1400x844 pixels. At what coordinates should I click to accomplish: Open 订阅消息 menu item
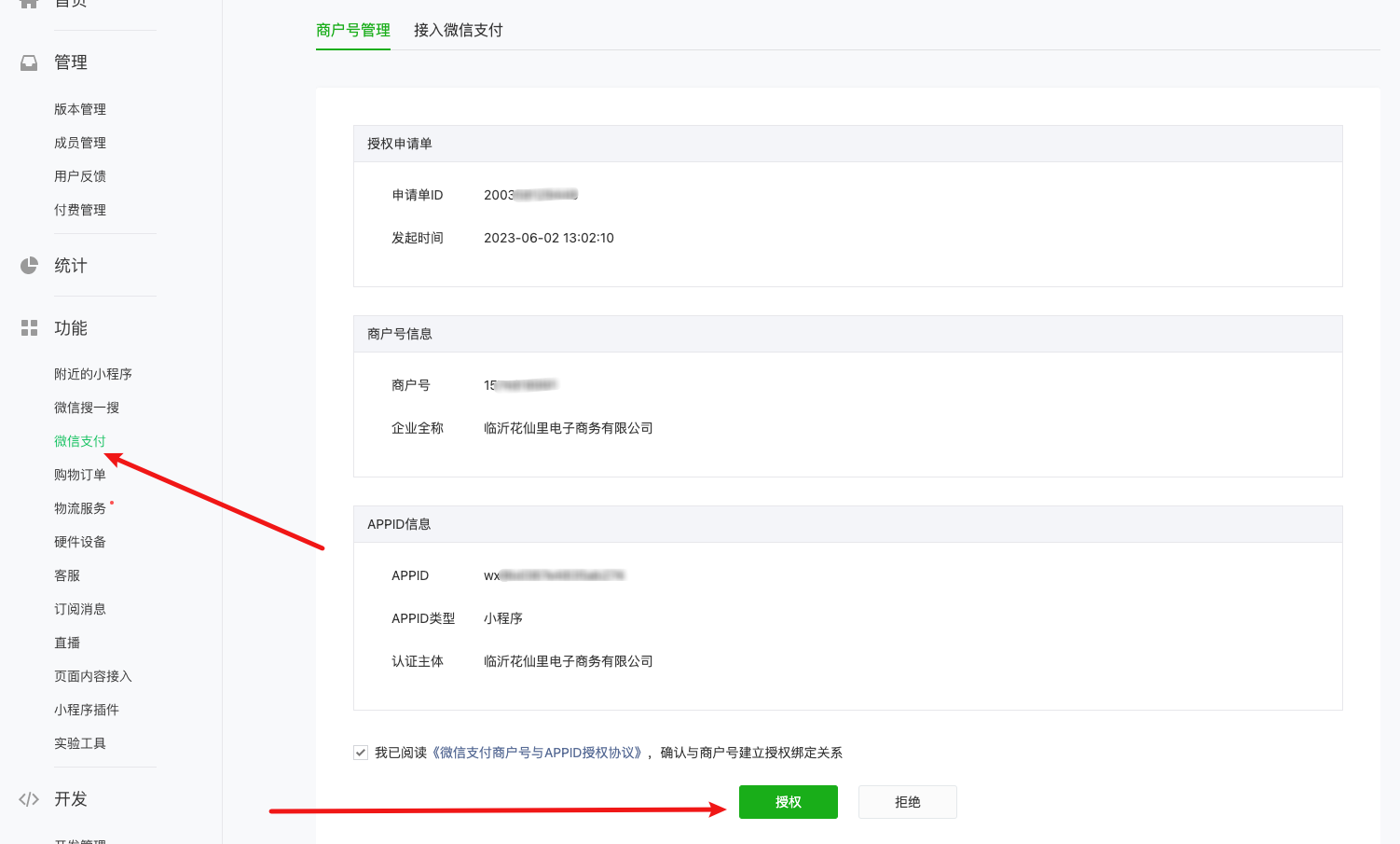click(80, 609)
